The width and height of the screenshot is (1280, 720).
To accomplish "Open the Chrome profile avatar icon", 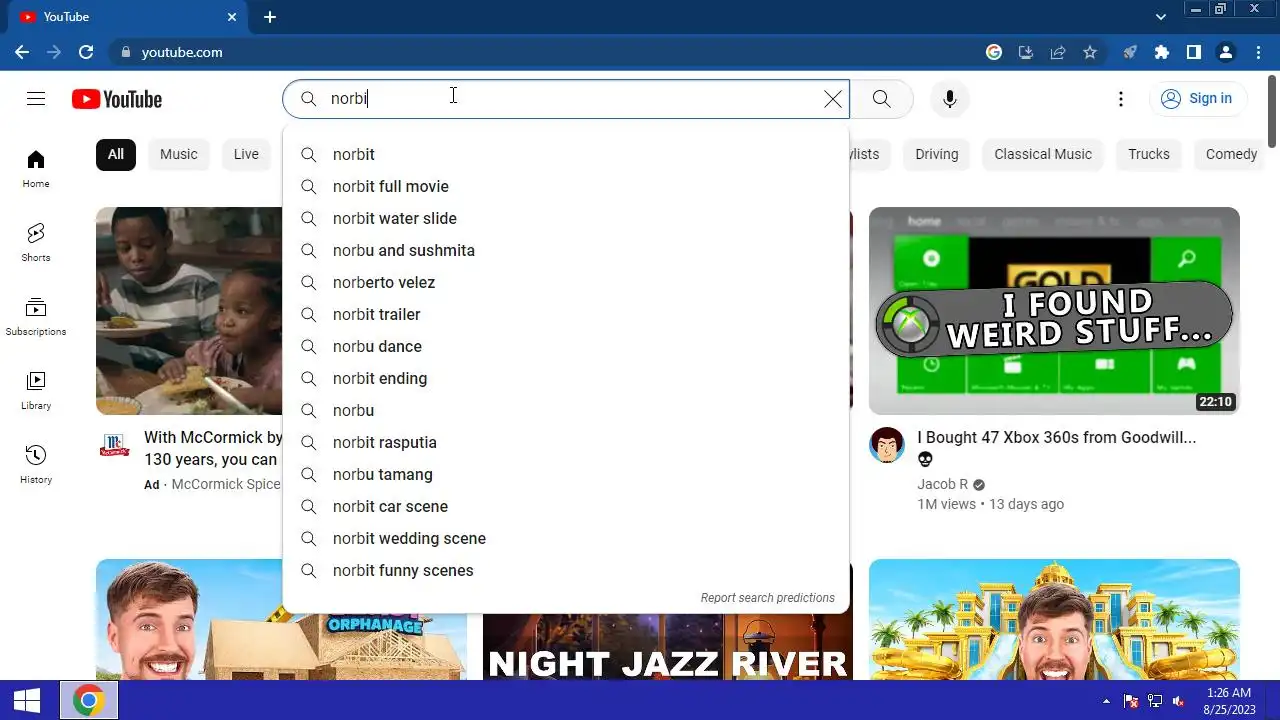I will [x=1226, y=52].
